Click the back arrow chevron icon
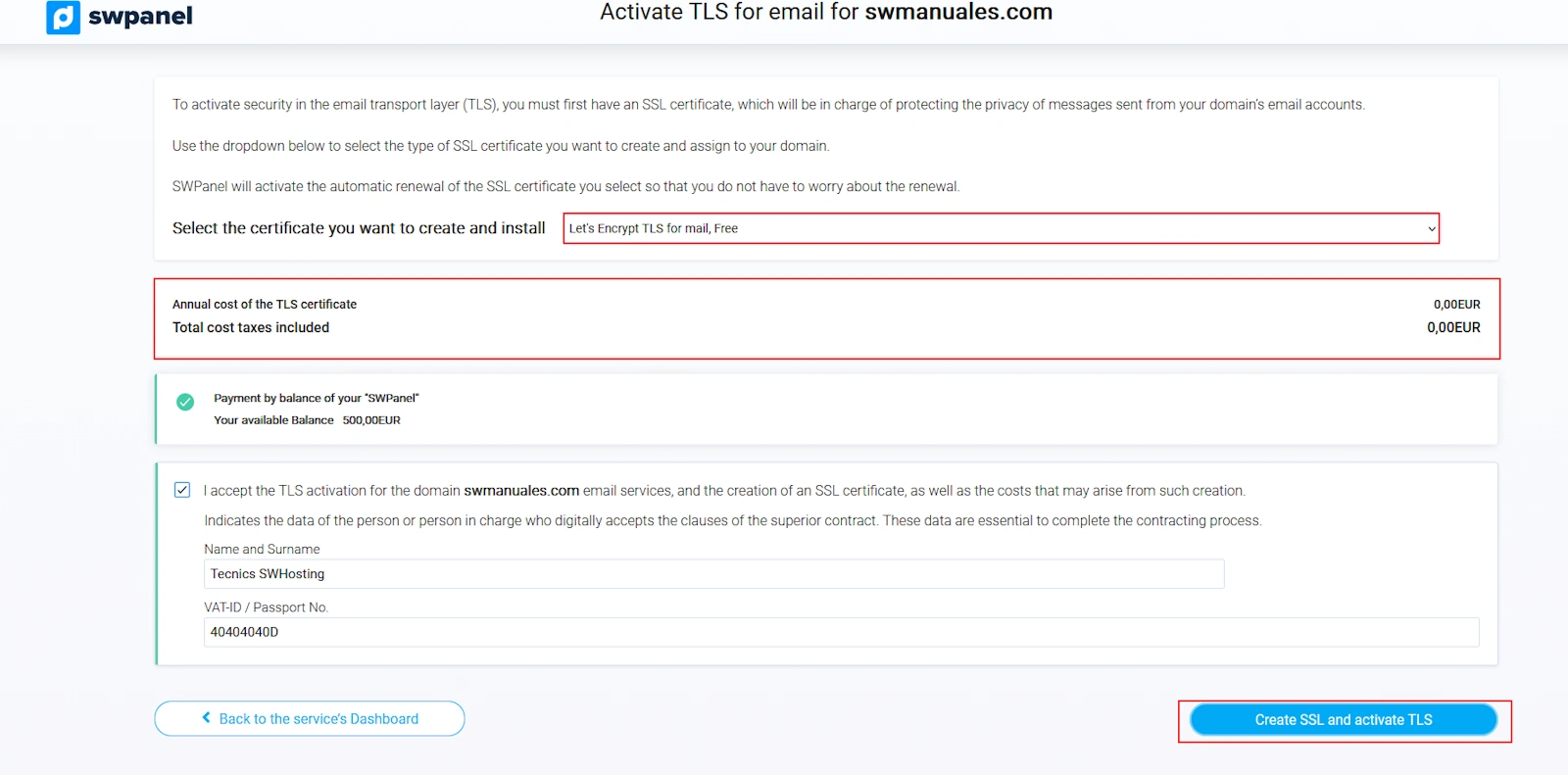This screenshot has width=1568, height=775. coord(207,717)
